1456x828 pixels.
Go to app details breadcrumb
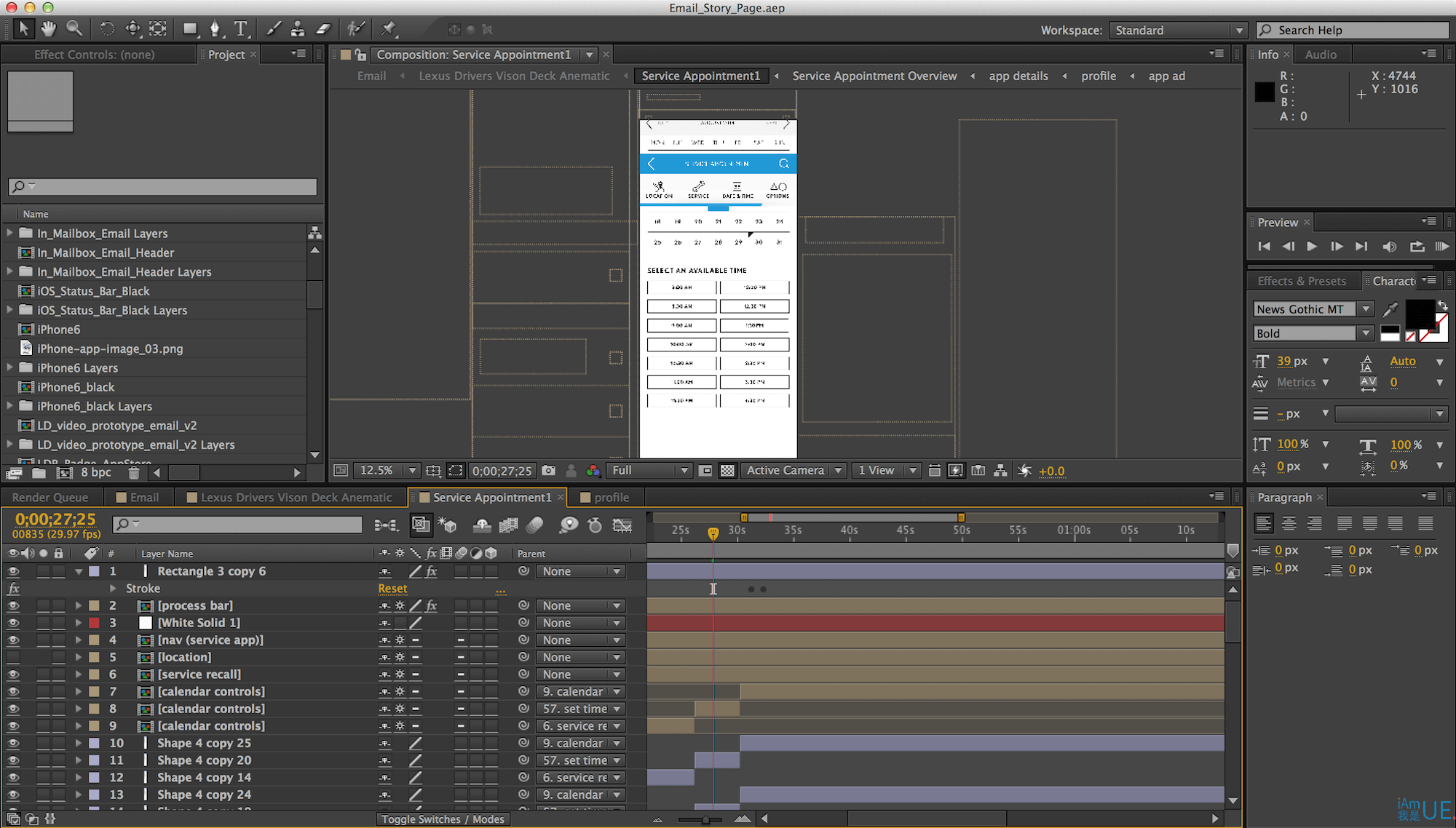pyautogui.click(x=1018, y=76)
